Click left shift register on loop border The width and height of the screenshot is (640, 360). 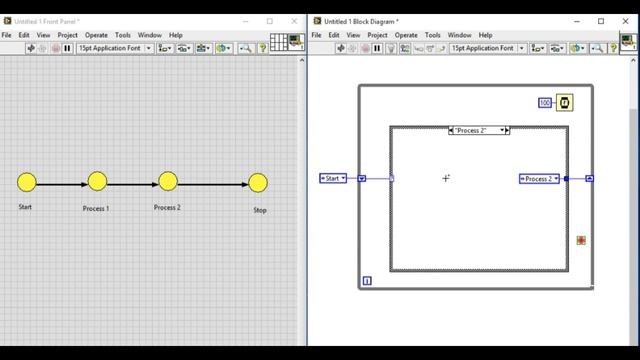[362, 178]
